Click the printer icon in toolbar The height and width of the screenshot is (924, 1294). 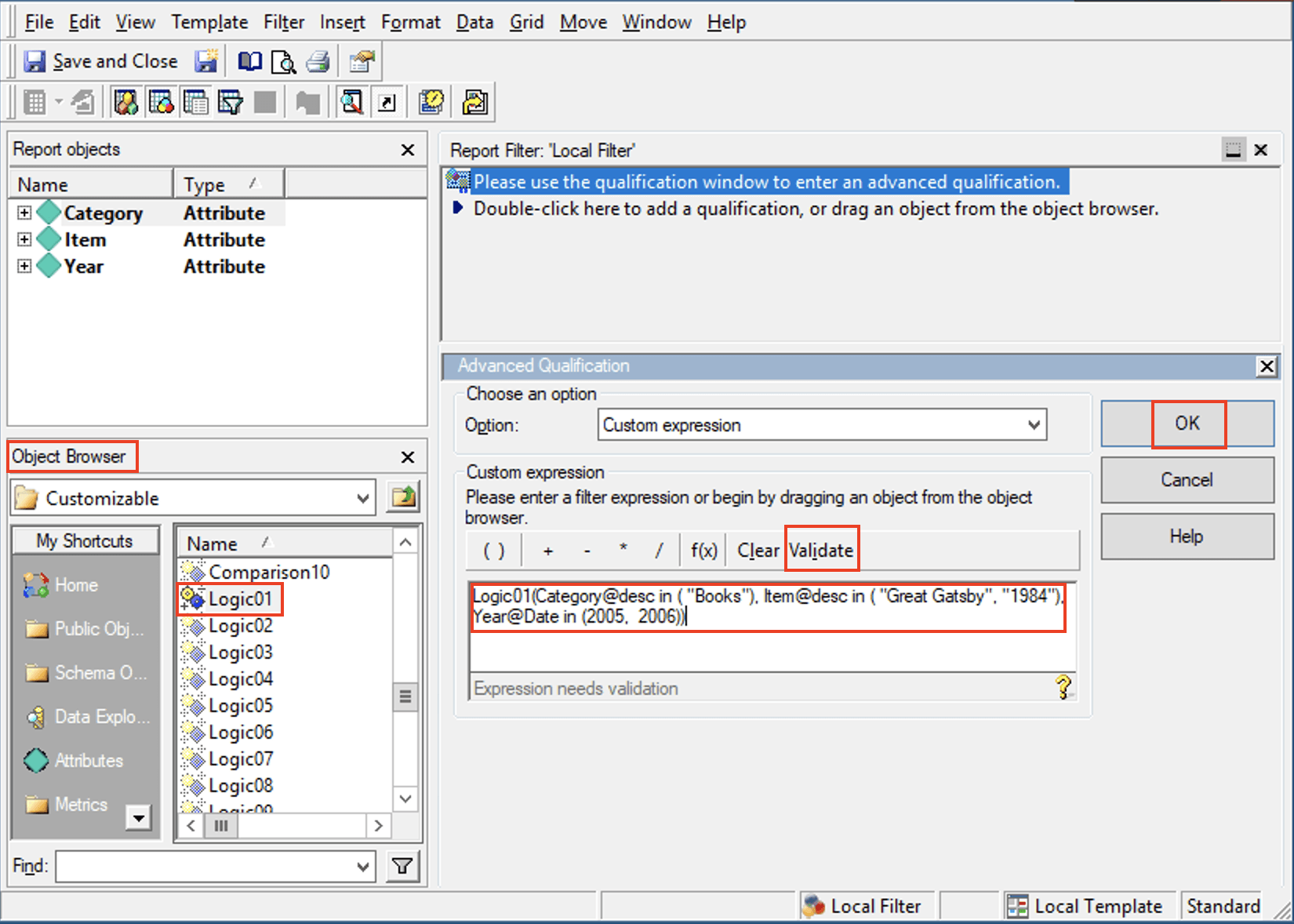[x=318, y=61]
